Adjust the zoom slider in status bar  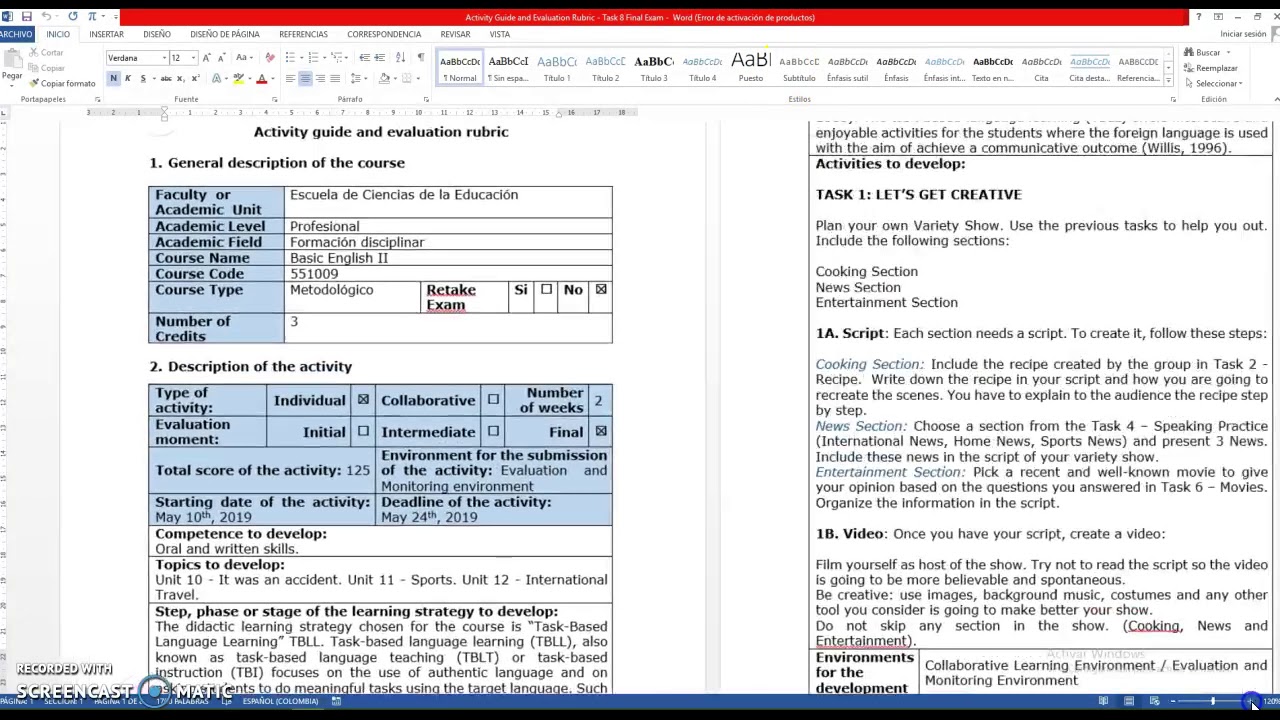pos(1212,701)
